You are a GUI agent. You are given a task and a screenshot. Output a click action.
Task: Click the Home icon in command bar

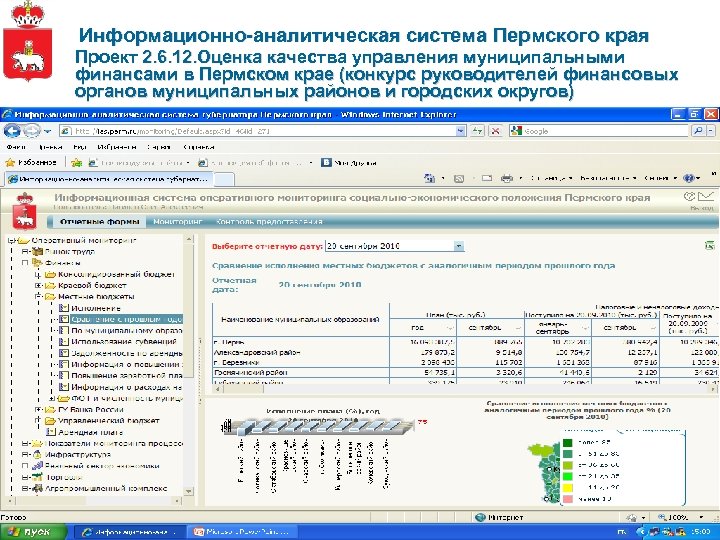pyautogui.click(x=429, y=178)
